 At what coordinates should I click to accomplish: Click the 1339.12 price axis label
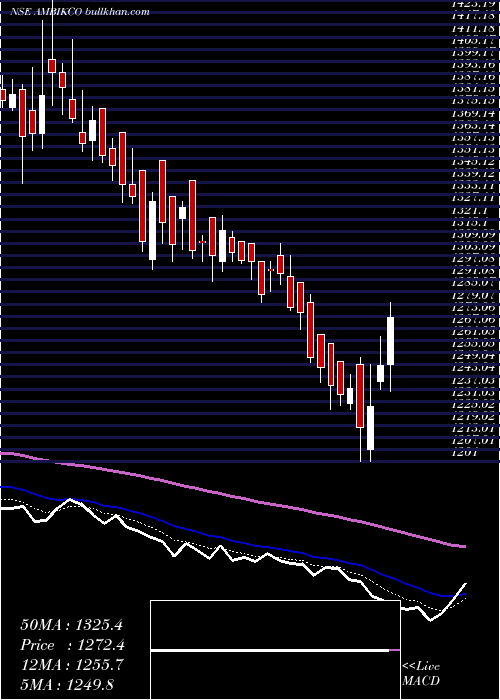tap(473, 174)
